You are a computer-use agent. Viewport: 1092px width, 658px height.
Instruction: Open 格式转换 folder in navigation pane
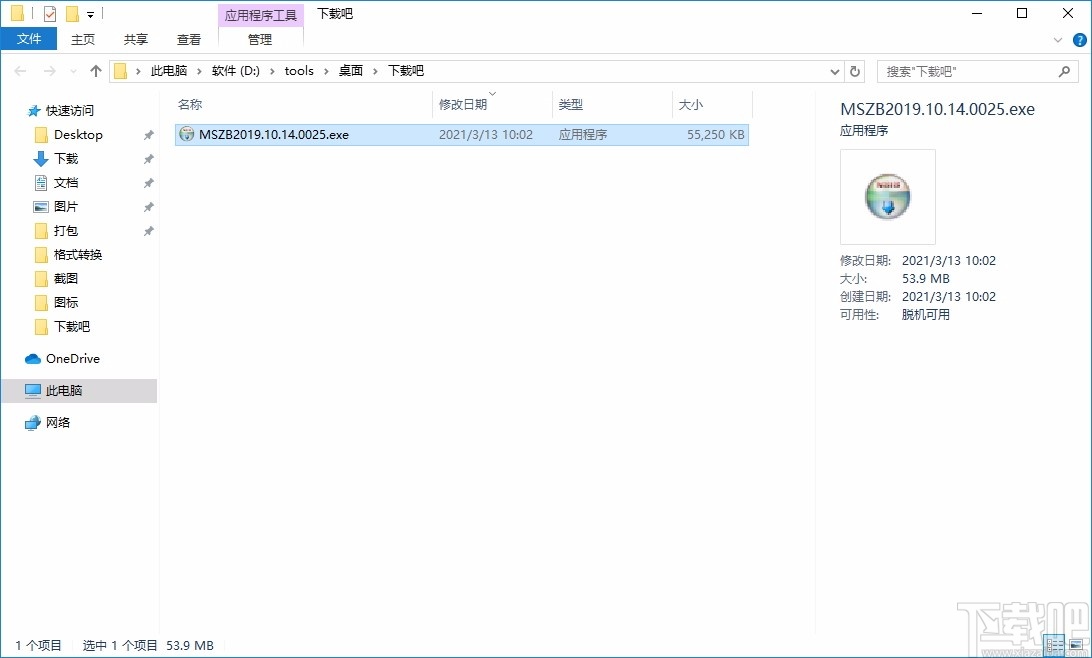(77, 255)
